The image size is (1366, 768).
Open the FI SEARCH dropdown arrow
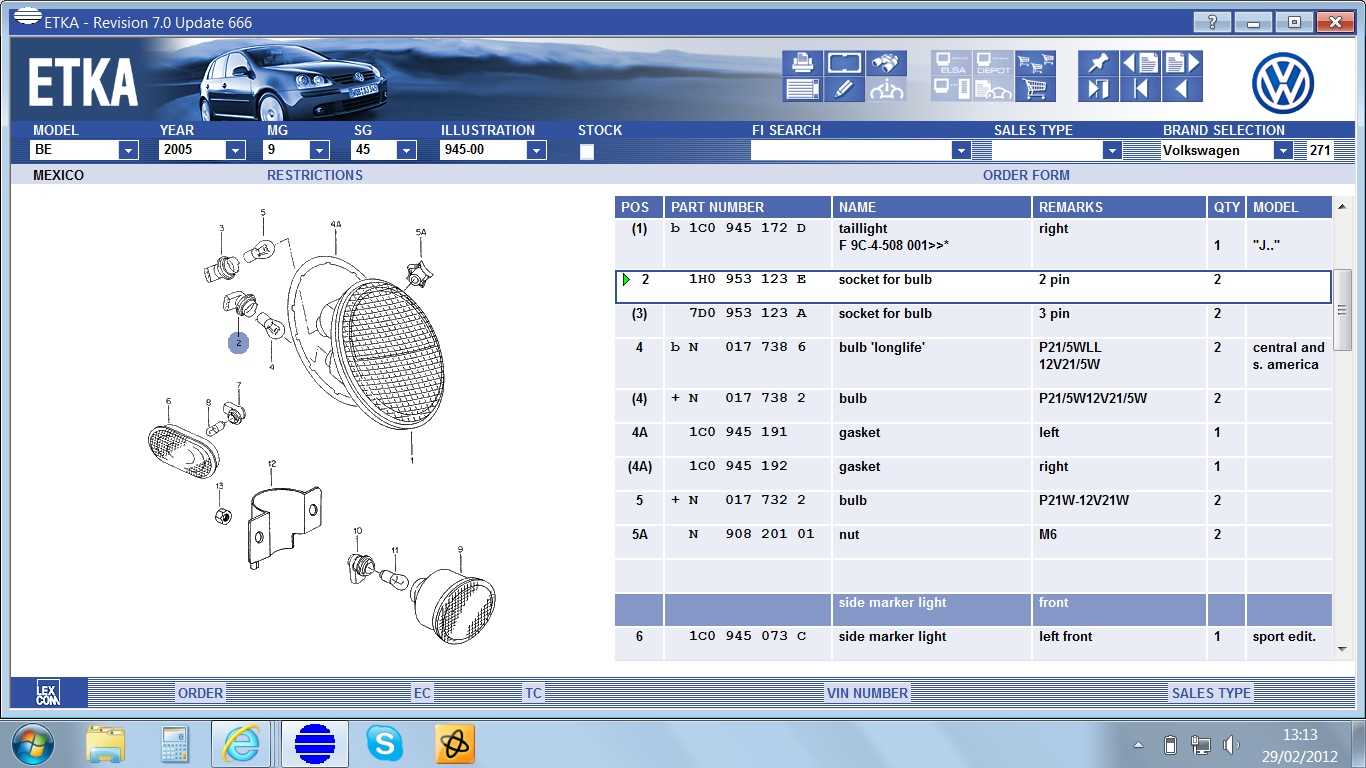point(961,151)
